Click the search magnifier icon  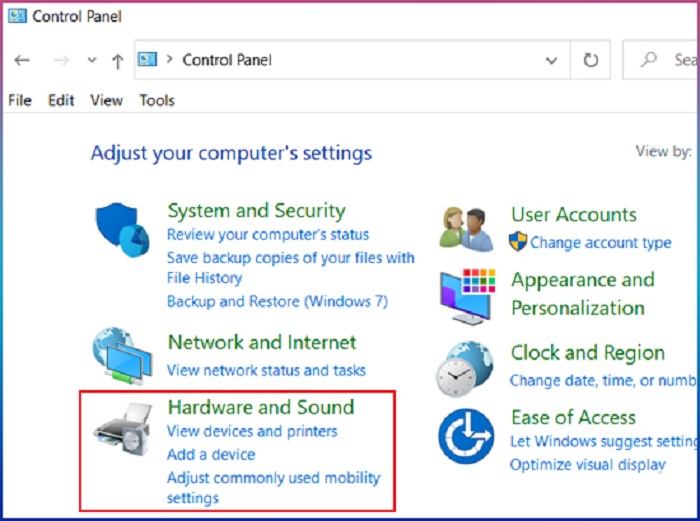pyautogui.click(x=649, y=59)
